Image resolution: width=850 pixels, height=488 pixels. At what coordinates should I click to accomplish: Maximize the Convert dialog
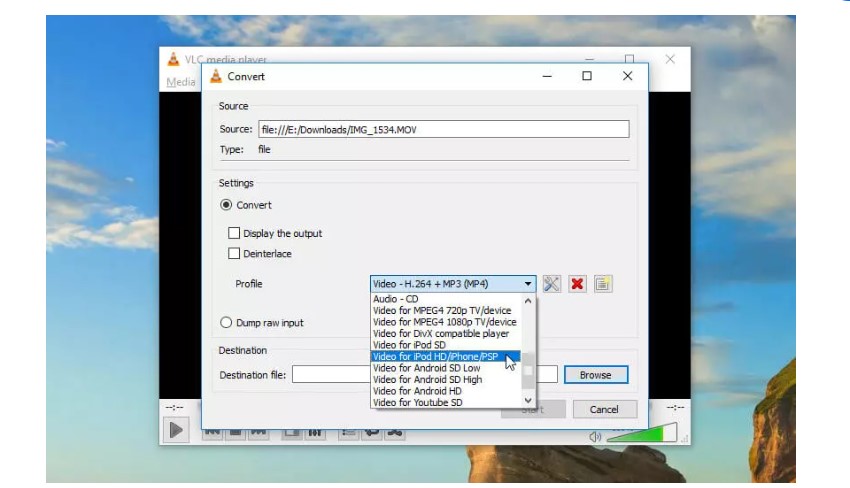click(x=587, y=76)
